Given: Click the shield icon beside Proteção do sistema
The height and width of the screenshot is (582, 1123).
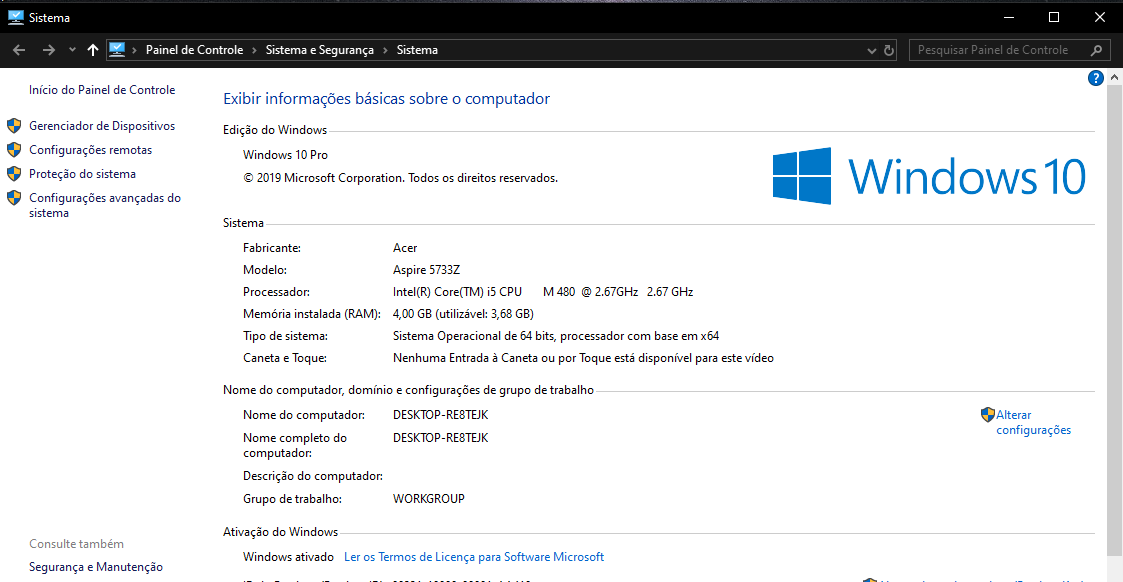Looking at the screenshot, I should (x=14, y=173).
